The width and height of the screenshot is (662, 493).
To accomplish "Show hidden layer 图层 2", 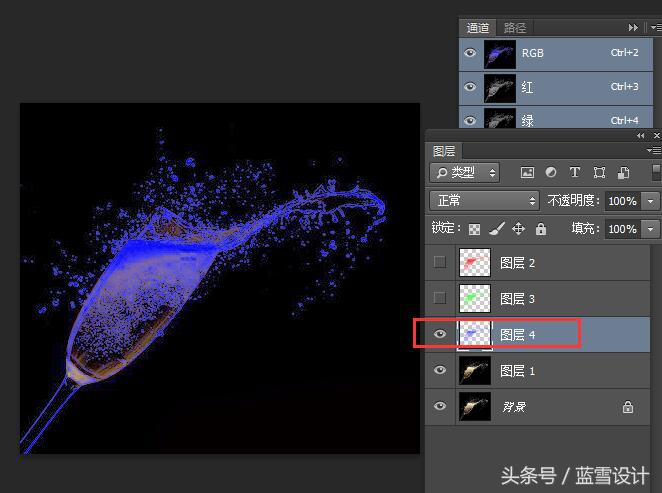I will click(x=440, y=263).
